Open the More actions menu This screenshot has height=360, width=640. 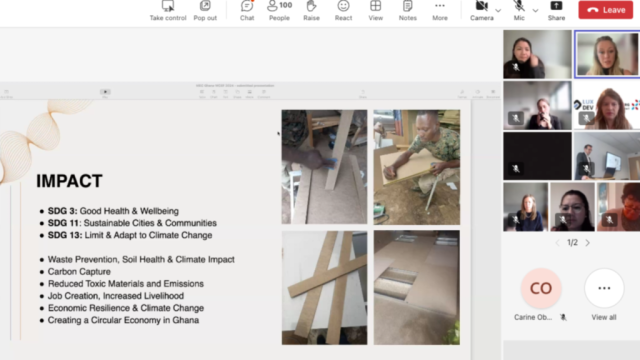440,11
